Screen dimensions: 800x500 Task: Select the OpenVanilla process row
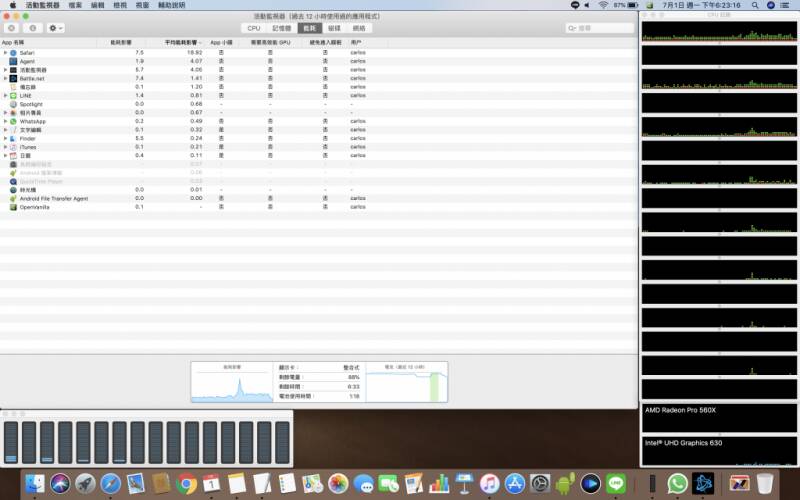[x=319, y=207]
